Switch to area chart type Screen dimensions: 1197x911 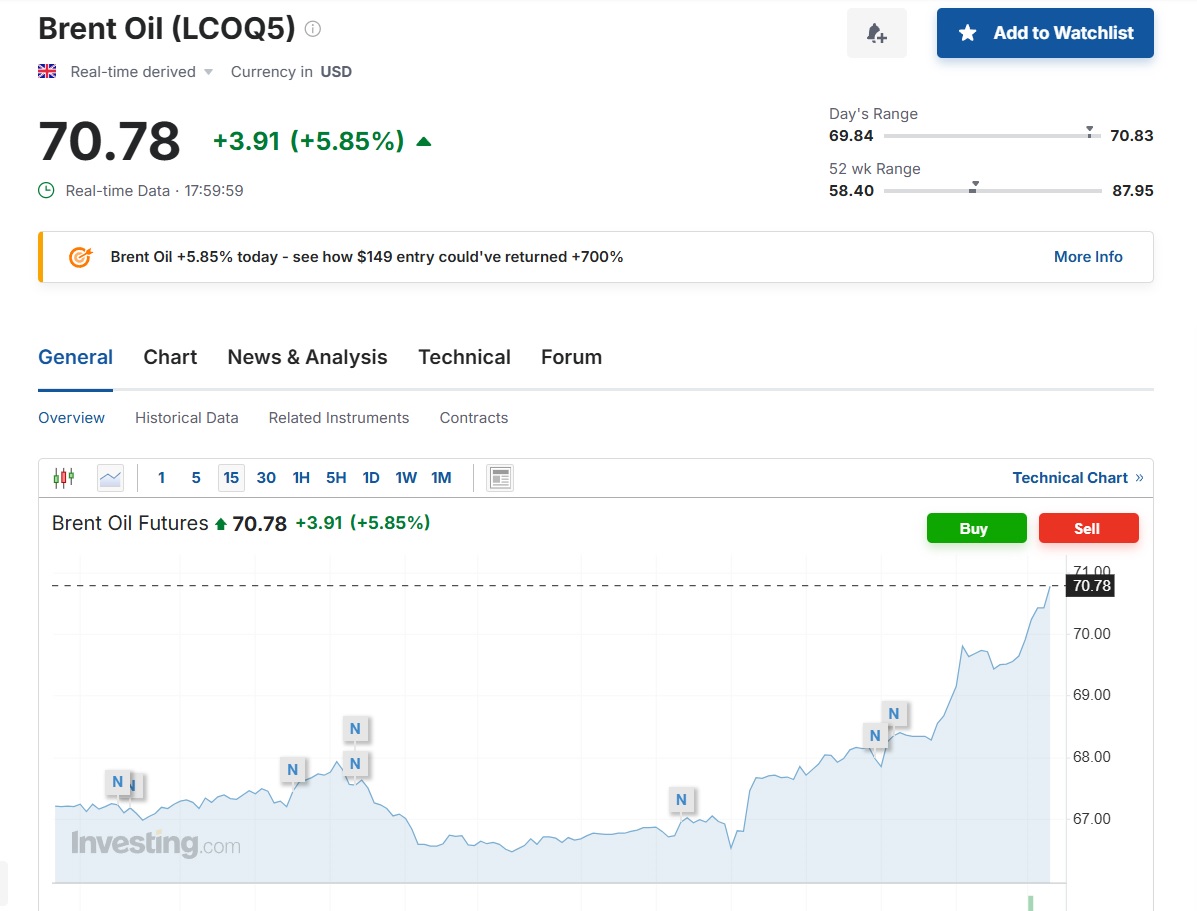click(111, 478)
